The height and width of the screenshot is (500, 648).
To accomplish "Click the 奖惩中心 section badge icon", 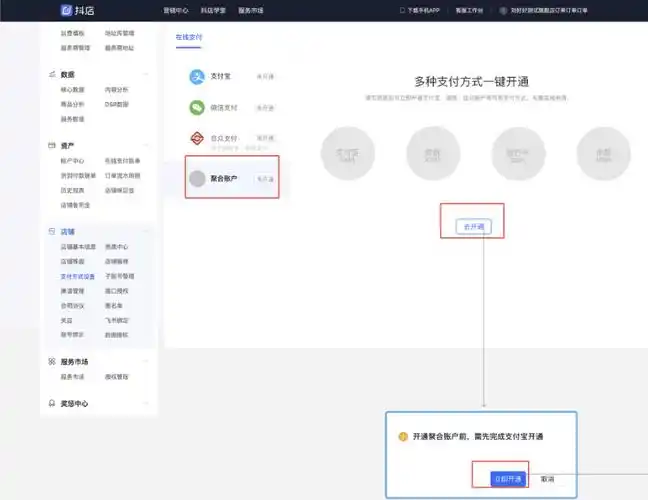I will [x=52, y=403].
